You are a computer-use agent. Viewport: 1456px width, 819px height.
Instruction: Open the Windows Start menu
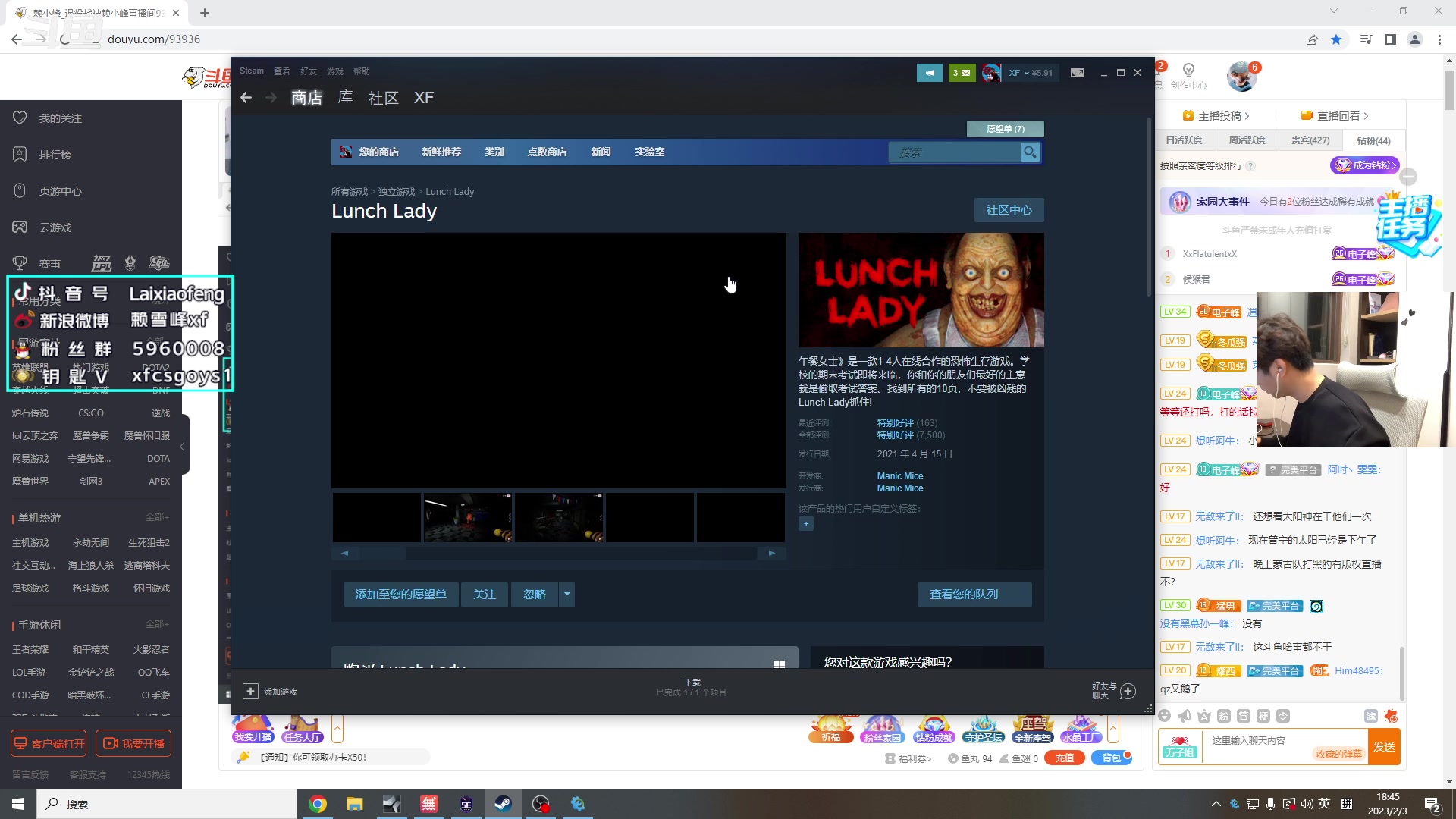[18, 804]
